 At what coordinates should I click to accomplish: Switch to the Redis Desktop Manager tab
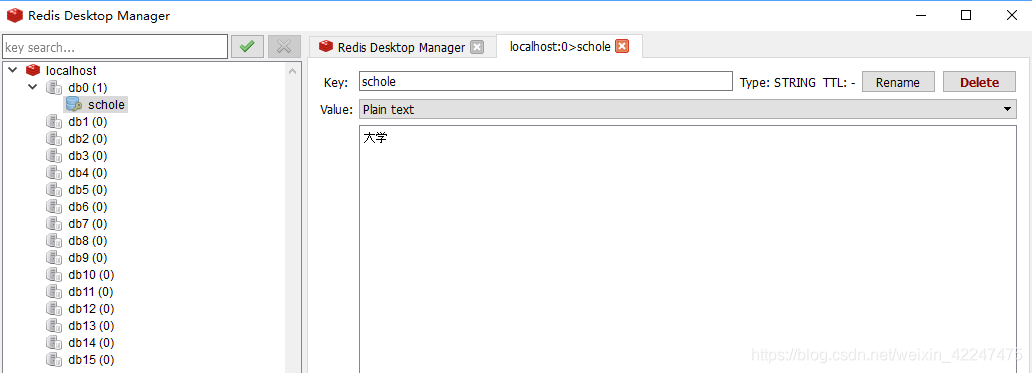tap(403, 47)
